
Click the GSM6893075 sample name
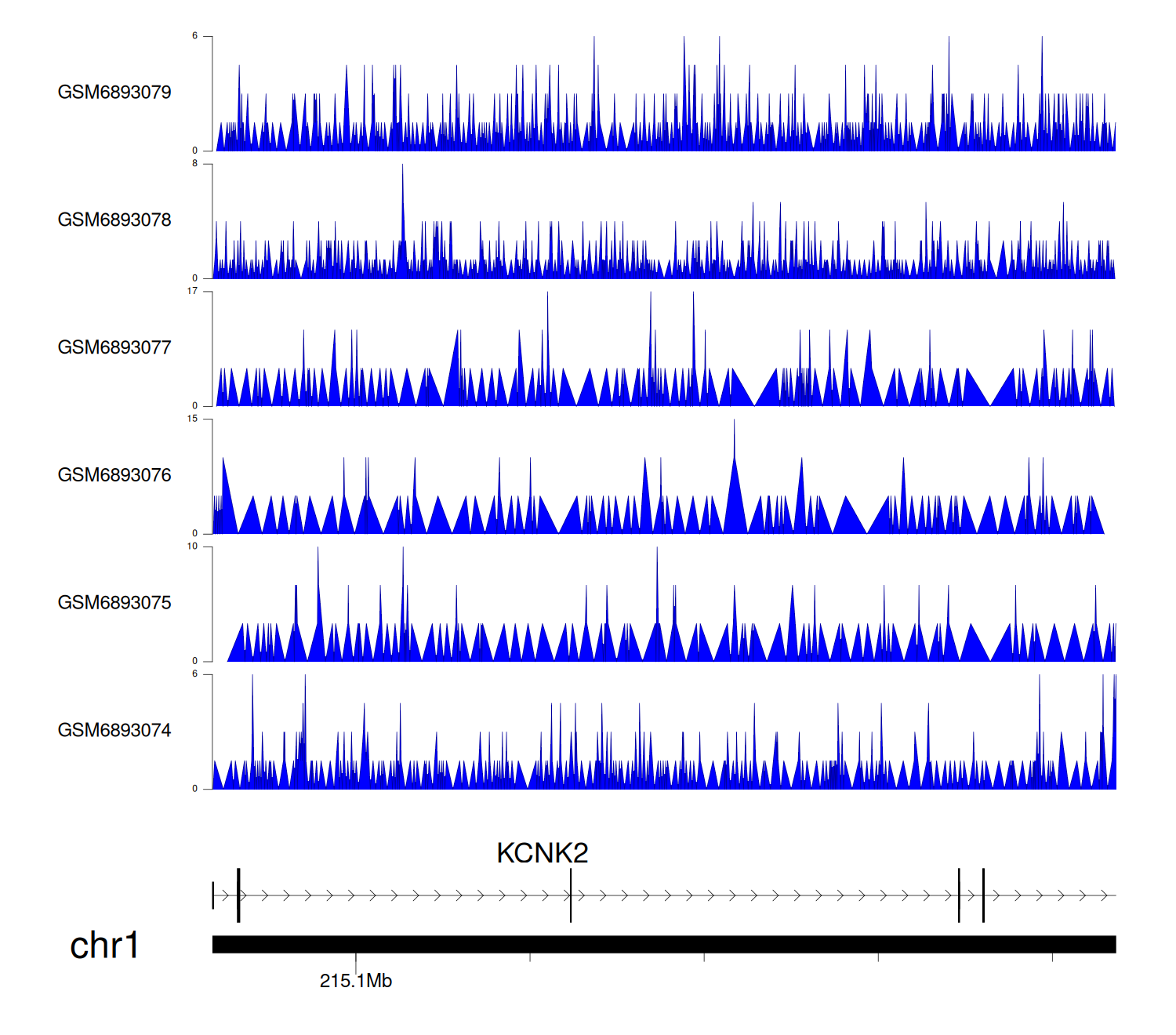(x=114, y=603)
